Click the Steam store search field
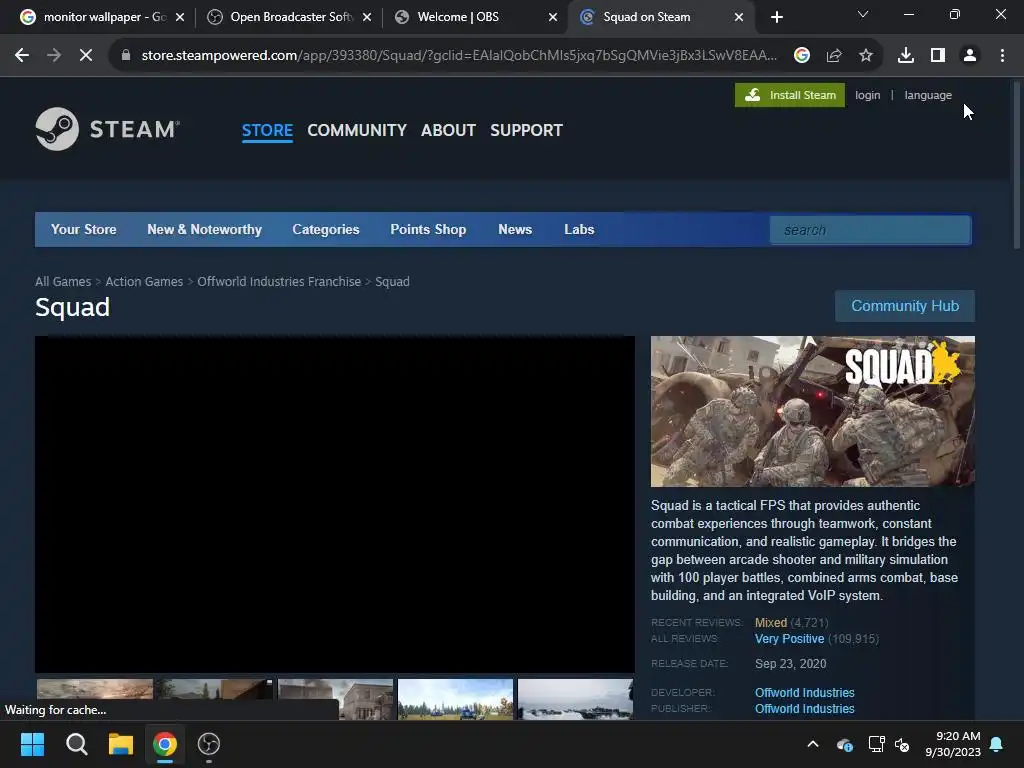The image size is (1024, 768). click(x=870, y=230)
